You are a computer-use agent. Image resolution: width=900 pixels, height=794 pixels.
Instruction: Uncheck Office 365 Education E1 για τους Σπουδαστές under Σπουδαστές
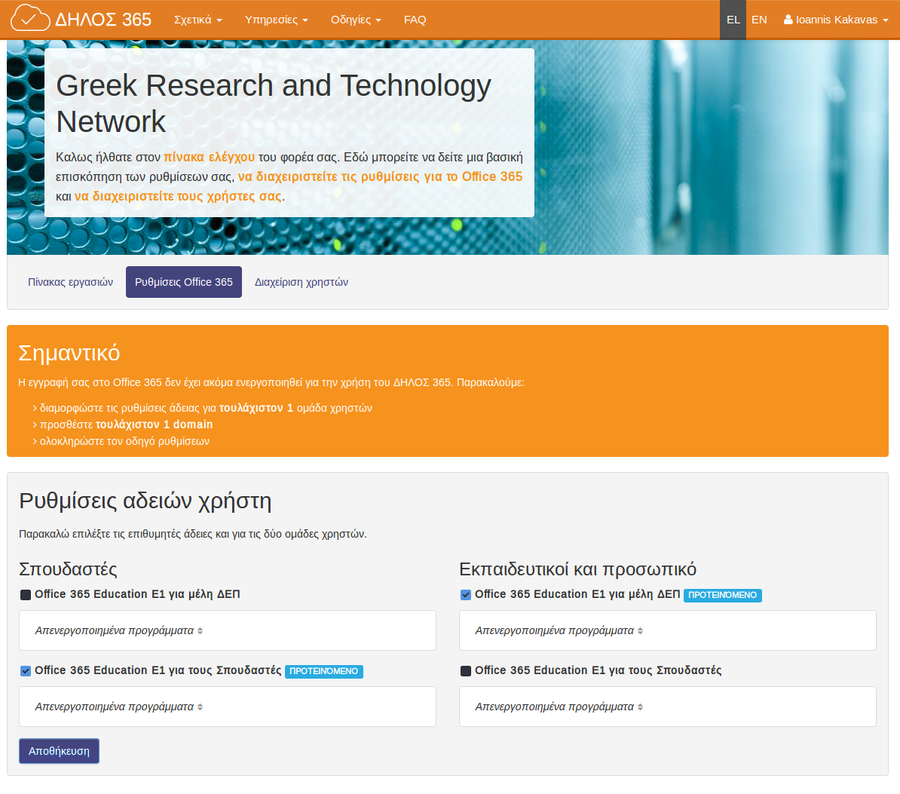pos(26,671)
